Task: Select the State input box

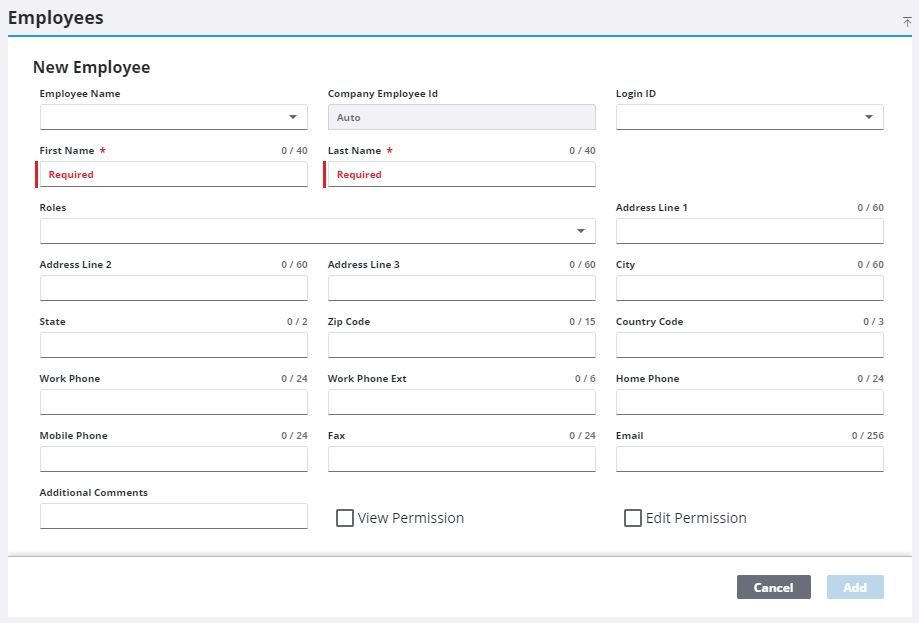Action: tap(173, 345)
